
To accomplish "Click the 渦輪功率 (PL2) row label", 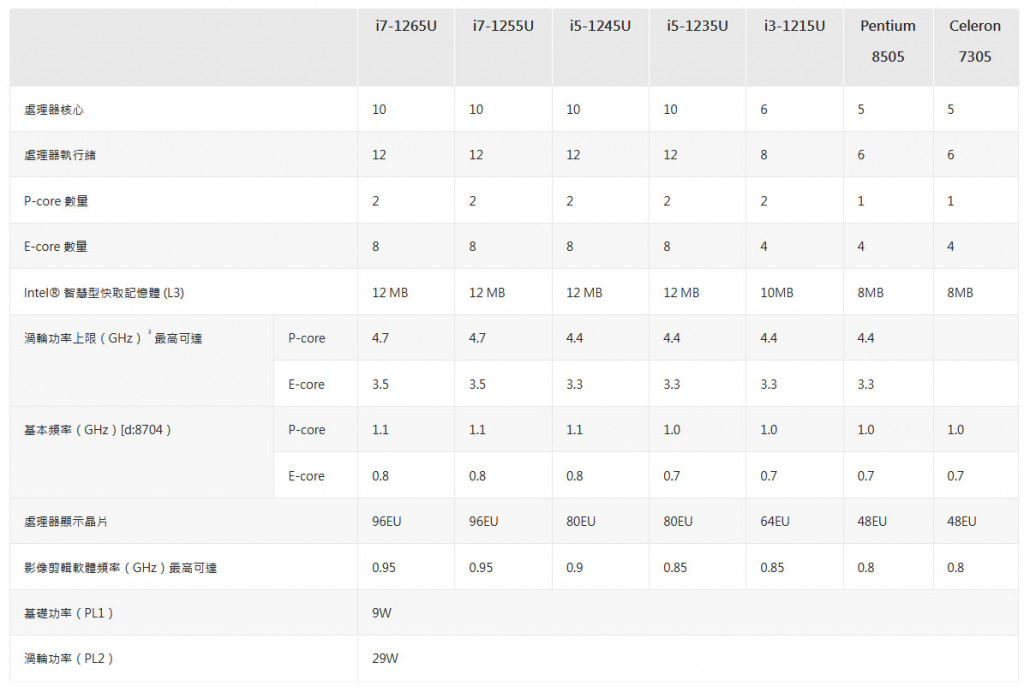I will pos(69,659).
